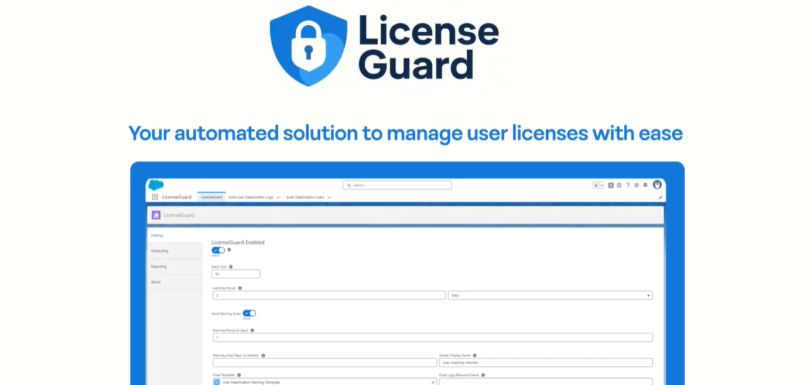810x385 pixels.
Task: Open the help question mark icon
Action: pyautogui.click(x=628, y=185)
